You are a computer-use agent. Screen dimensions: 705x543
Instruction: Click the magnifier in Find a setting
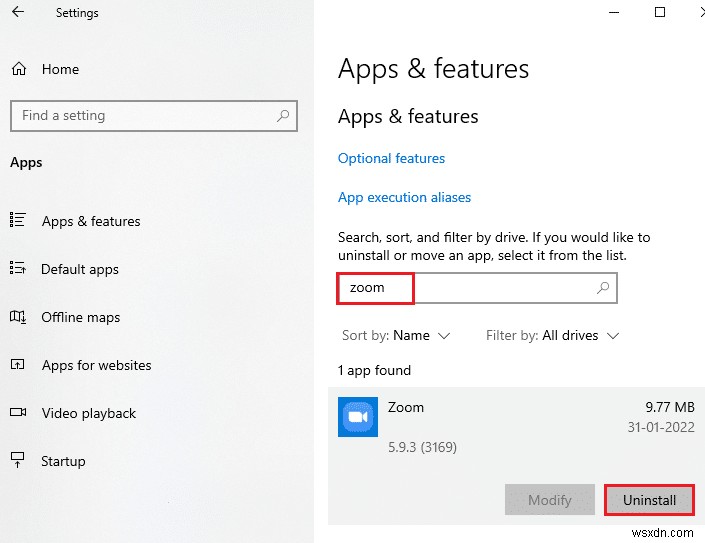pyautogui.click(x=283, y=116)
